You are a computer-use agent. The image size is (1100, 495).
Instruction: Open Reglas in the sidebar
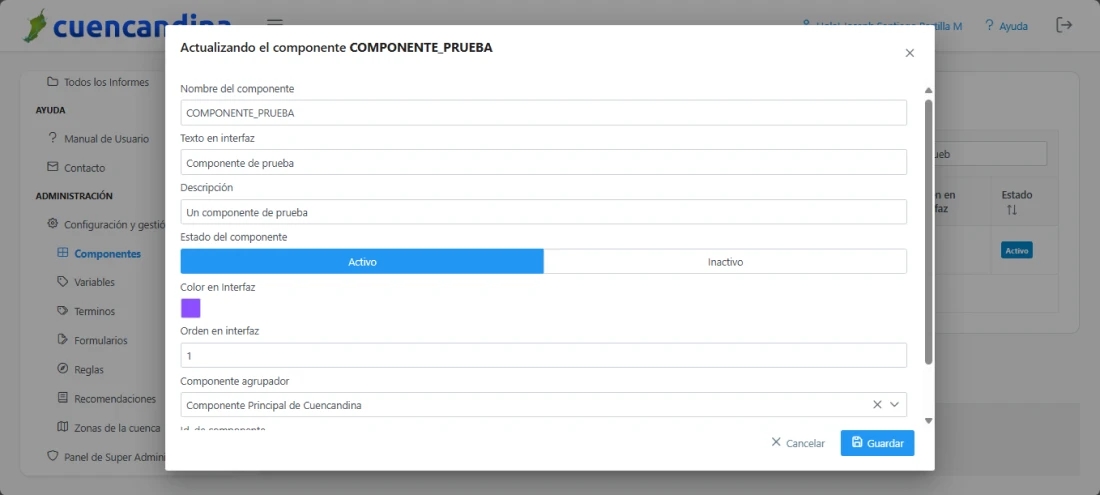click(x=88, y=369)
